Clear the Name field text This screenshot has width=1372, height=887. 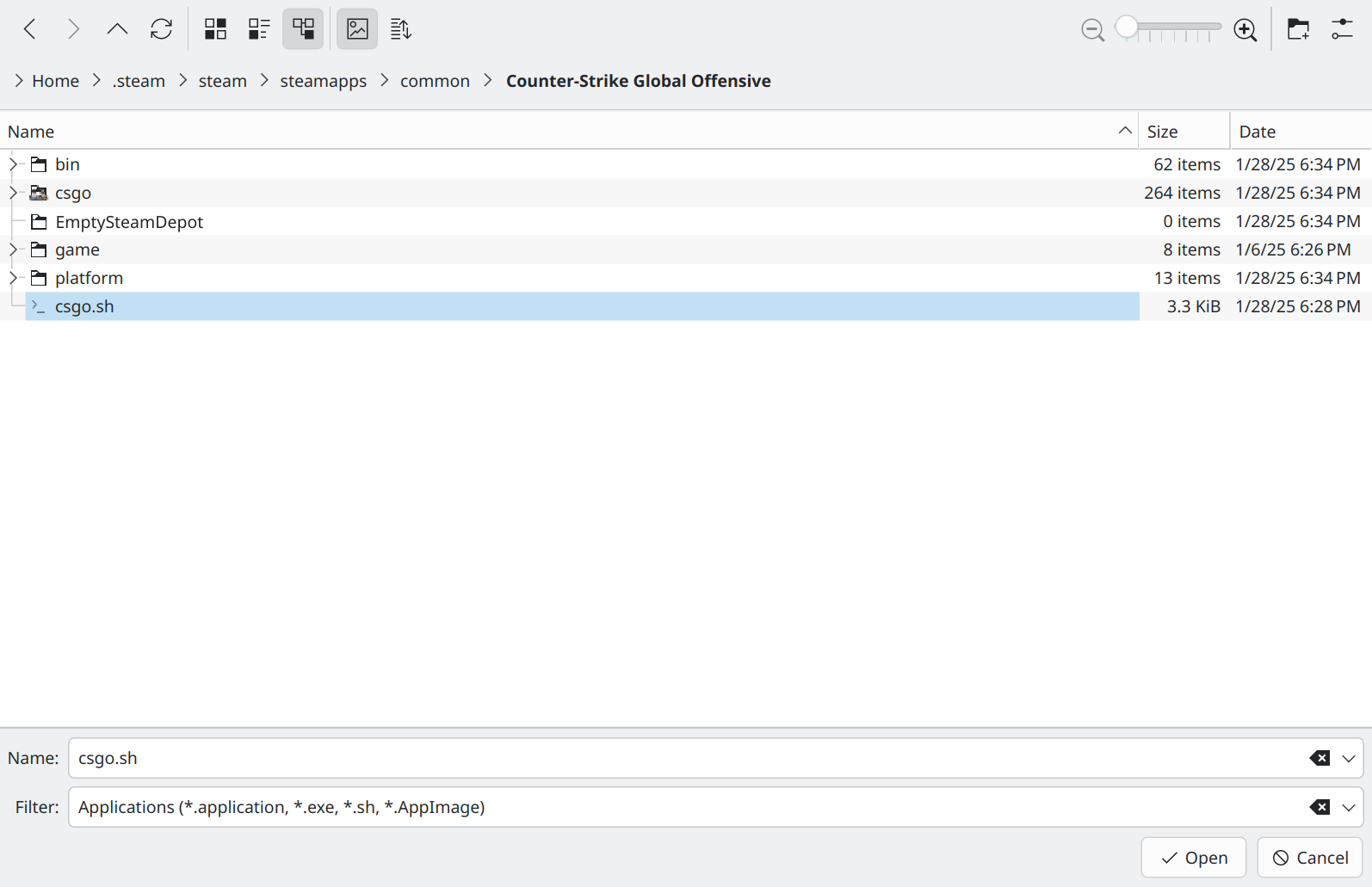coord(1319,758)
